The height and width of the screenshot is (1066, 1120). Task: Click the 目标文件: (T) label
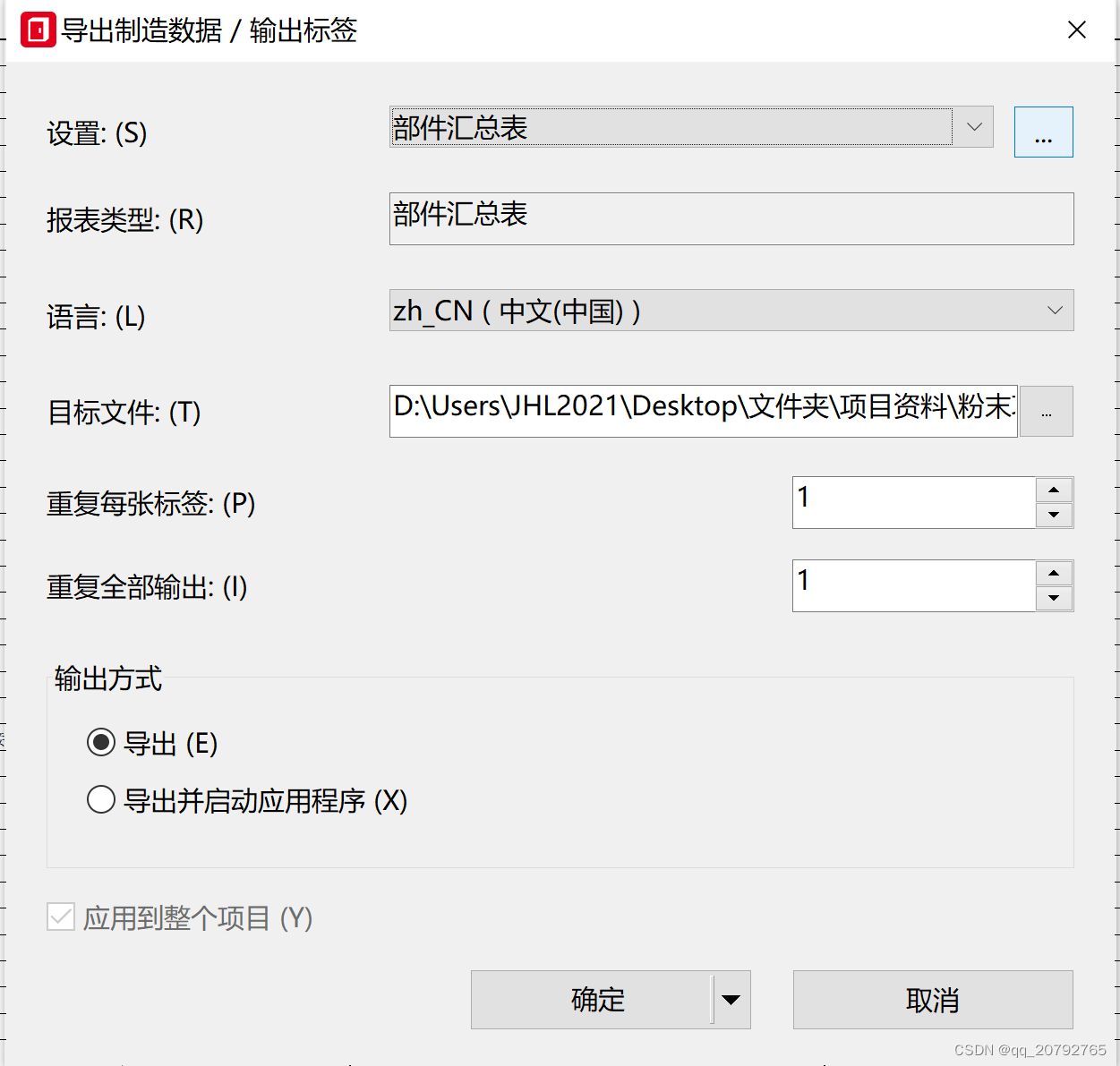point(124,412)
